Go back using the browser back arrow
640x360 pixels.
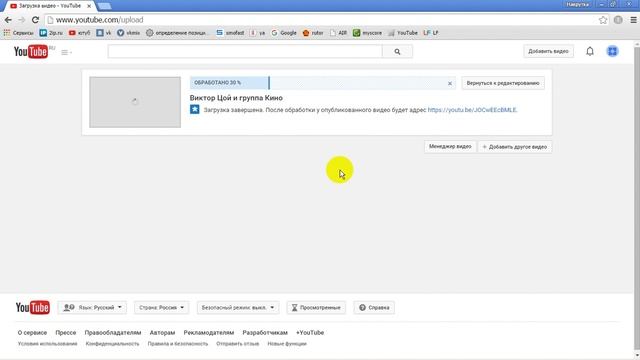pyautogui.click(x=8, y=20)
